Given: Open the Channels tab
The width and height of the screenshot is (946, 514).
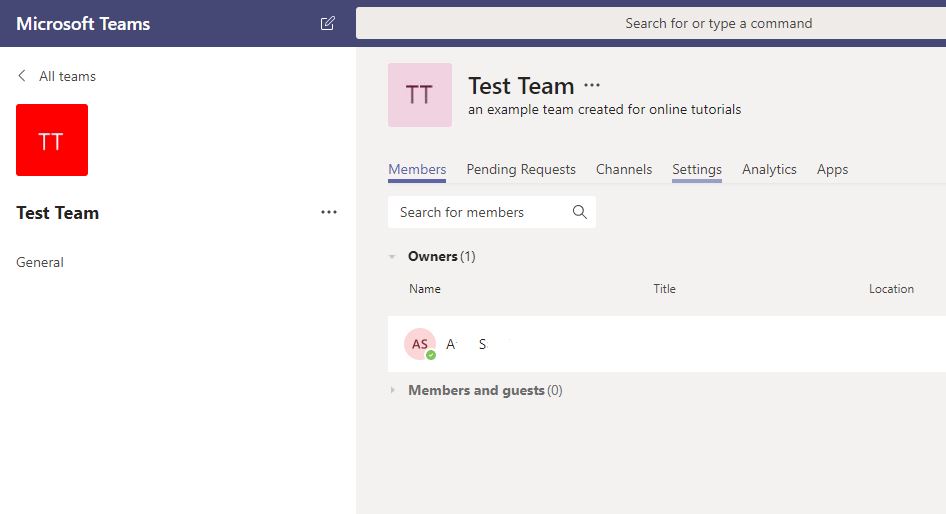Looking at the screenshot, I should point(624,170).
